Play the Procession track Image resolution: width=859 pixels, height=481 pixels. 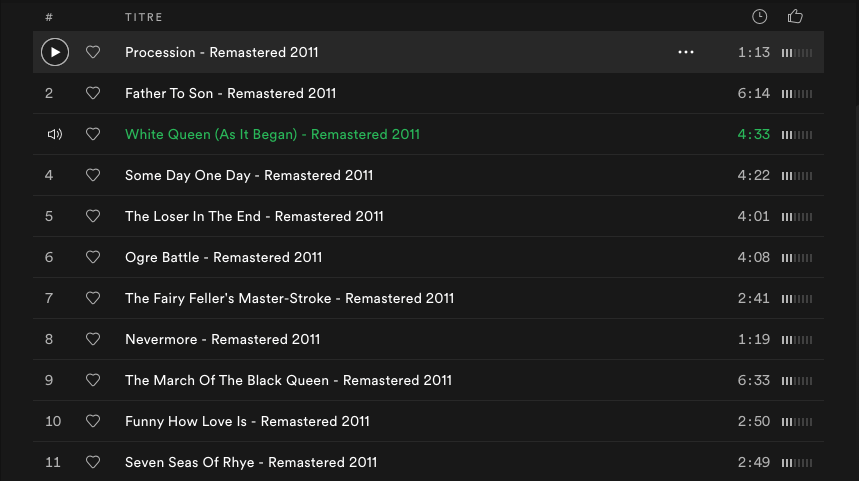click(55, 52)
